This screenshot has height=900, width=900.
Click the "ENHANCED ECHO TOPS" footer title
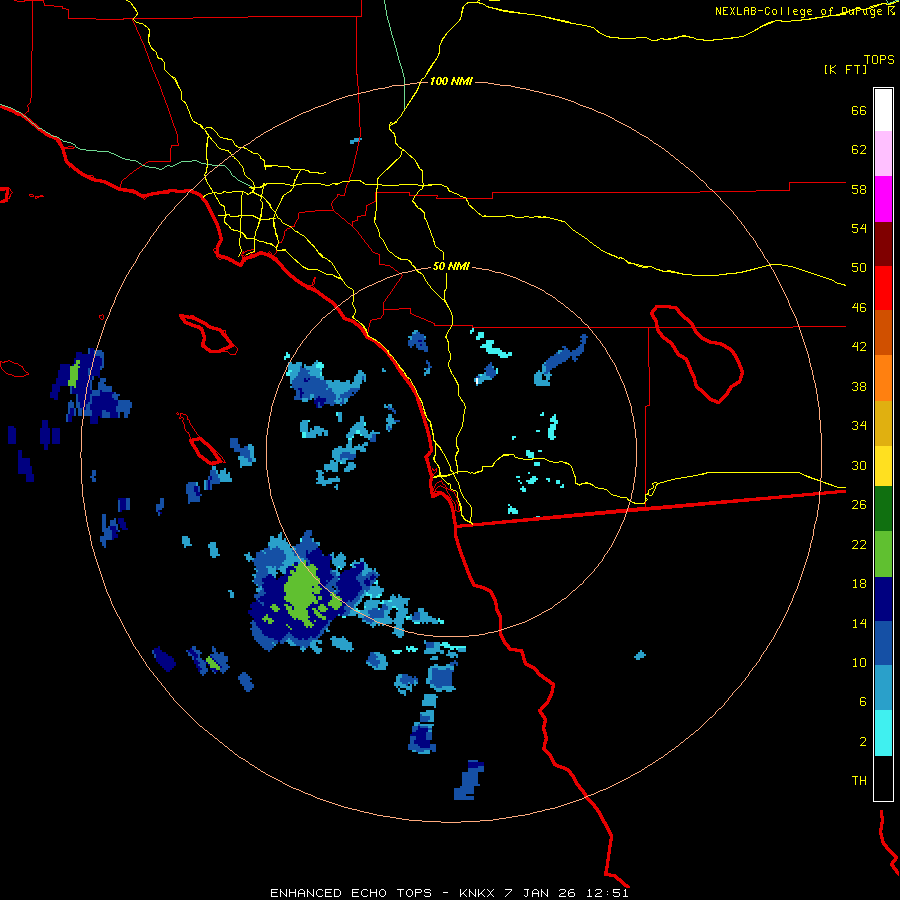coord(351,893)
